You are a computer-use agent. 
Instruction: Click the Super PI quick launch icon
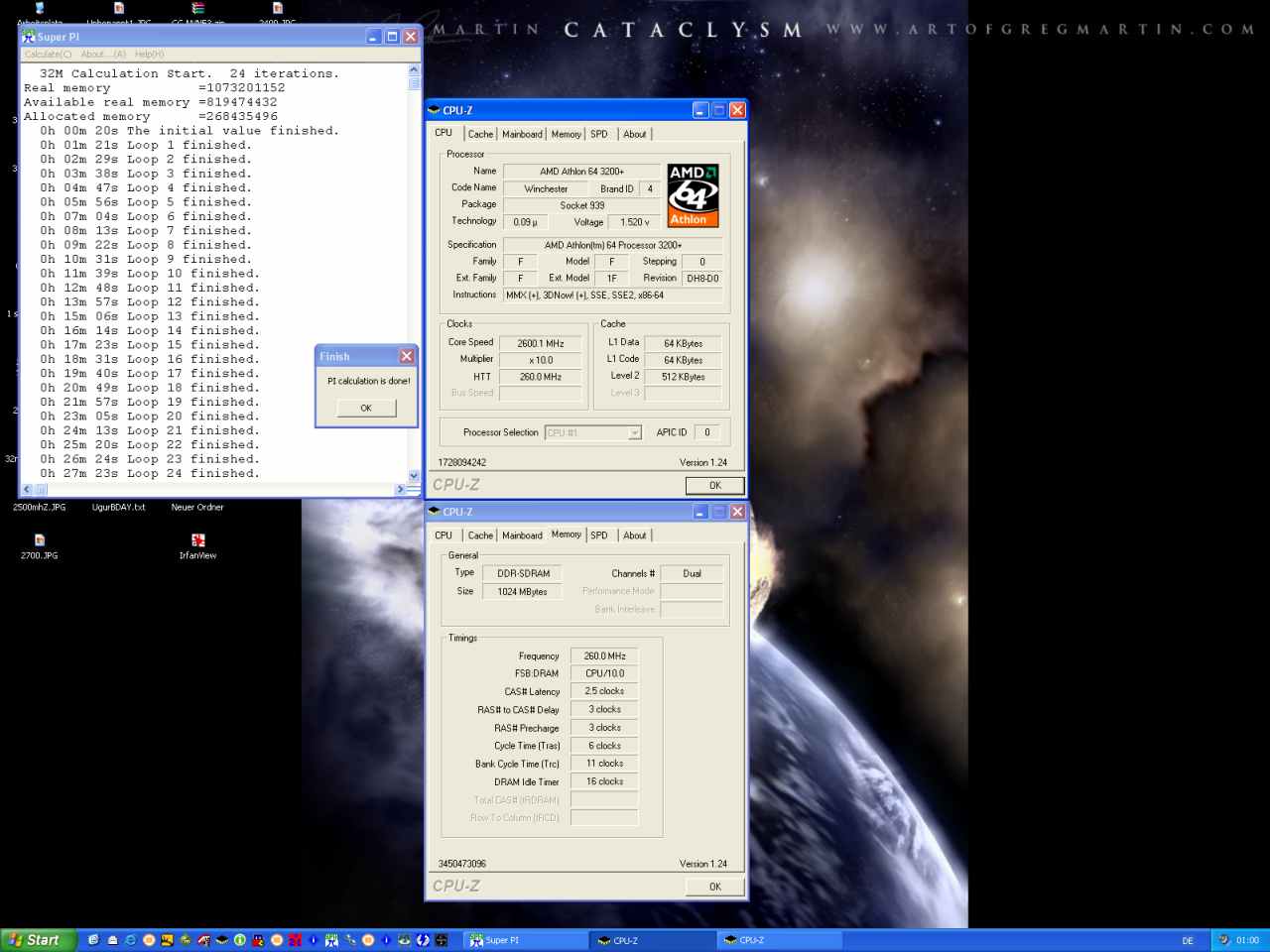click(x=331, y=940)
